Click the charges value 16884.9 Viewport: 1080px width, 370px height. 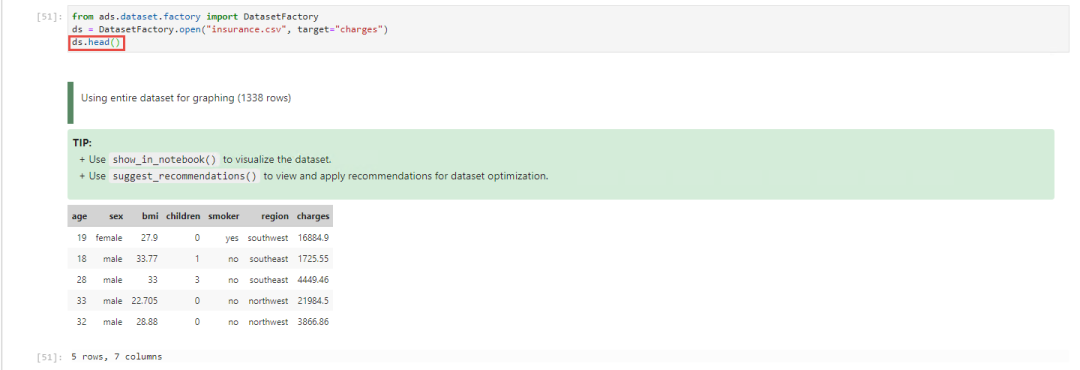(x=313, y=238)
